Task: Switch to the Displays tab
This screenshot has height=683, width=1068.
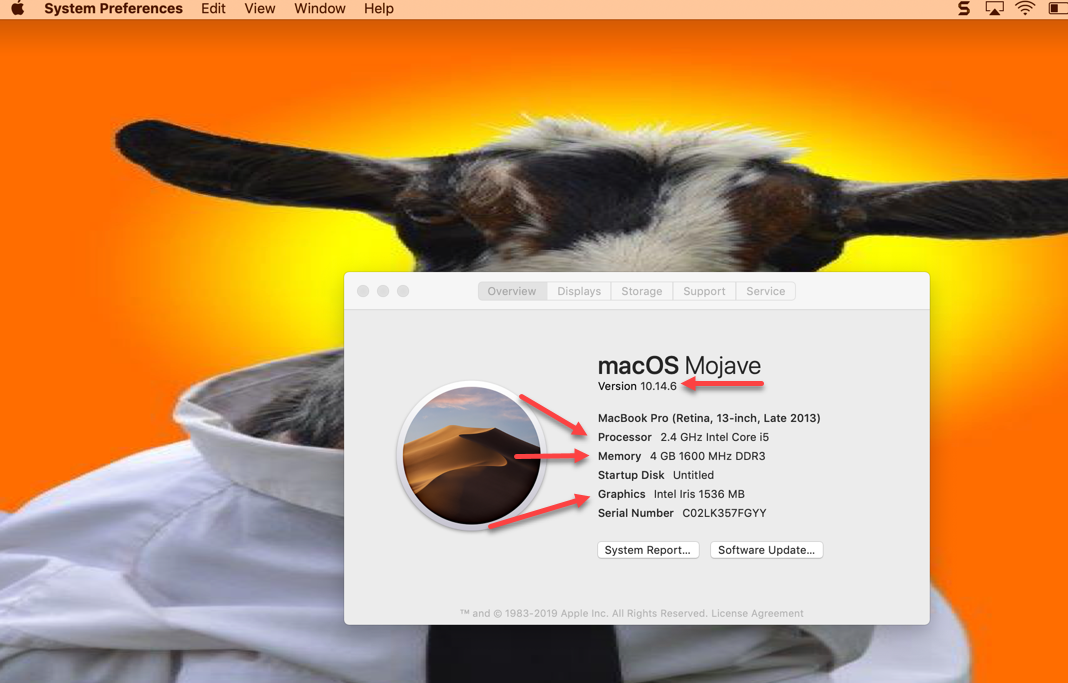Action: (x=579, y=291)
